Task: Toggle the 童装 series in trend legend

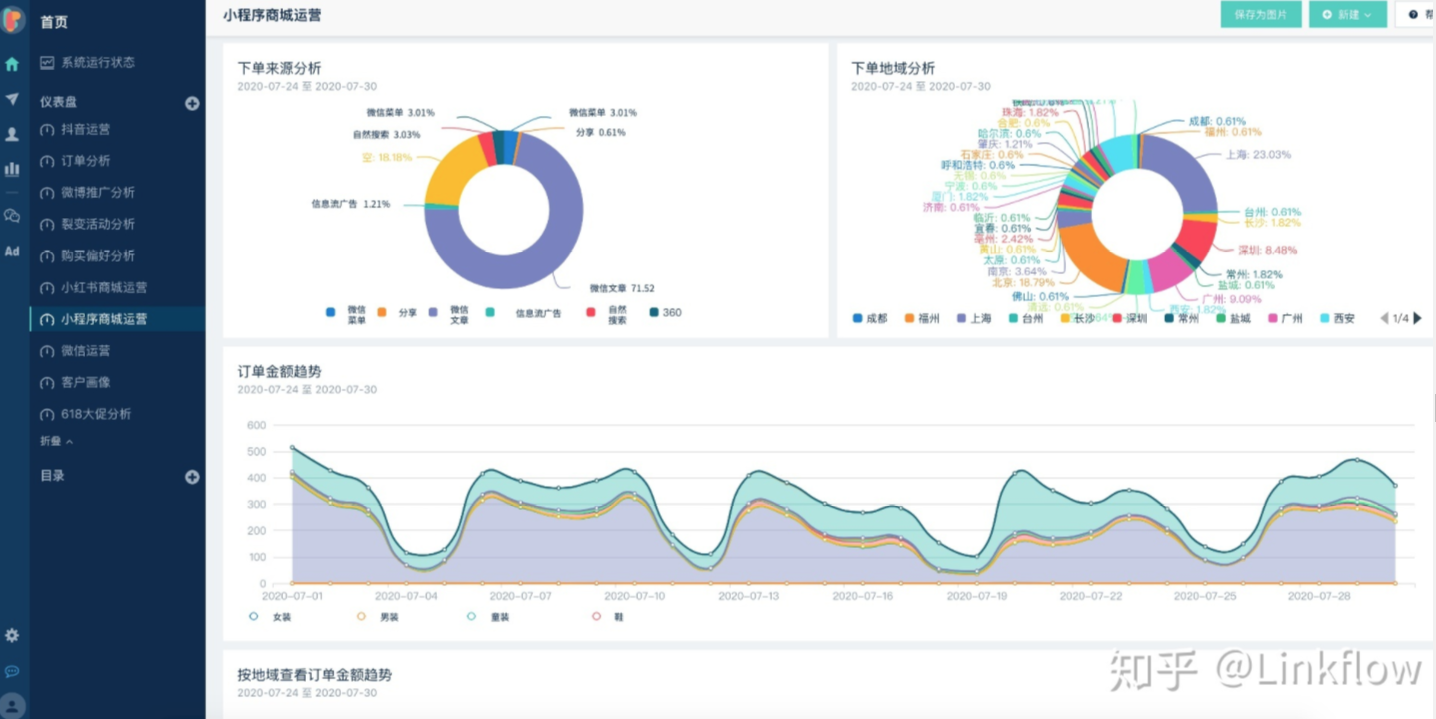Action: click(x=489, y=617)
